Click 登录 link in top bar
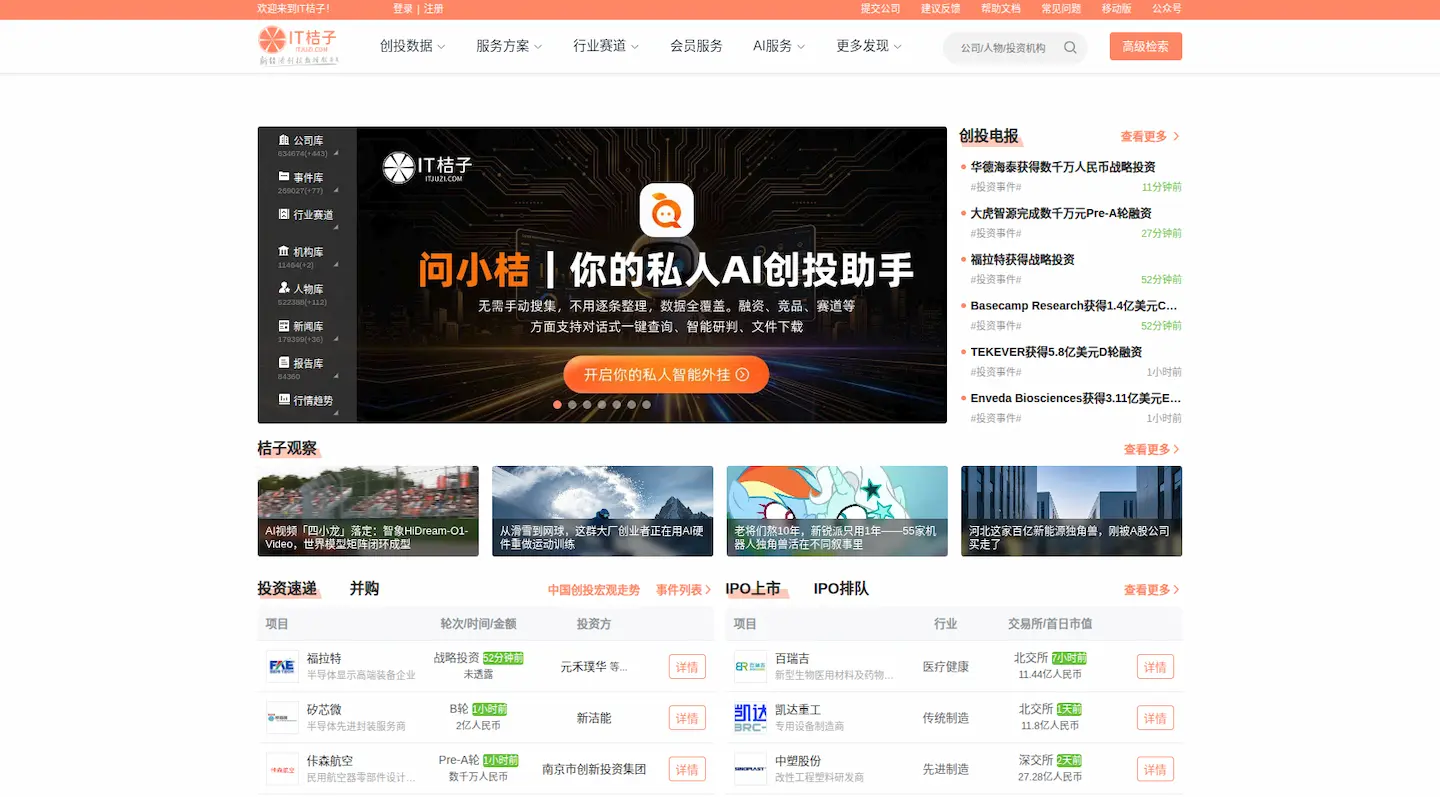Viewport: 1440px width, 797px height. [403, 9]
